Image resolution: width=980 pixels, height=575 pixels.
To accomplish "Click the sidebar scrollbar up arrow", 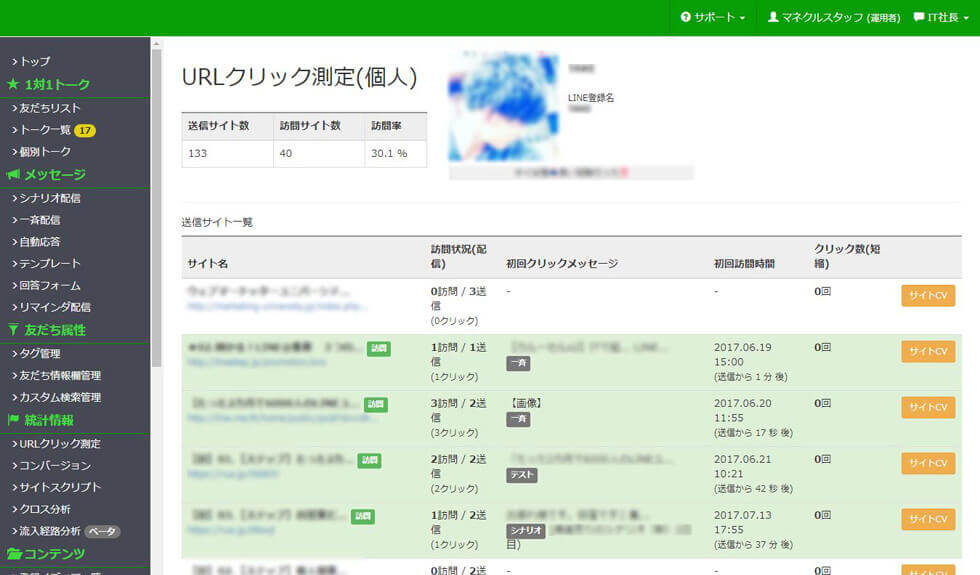I will tap(156, 43).
